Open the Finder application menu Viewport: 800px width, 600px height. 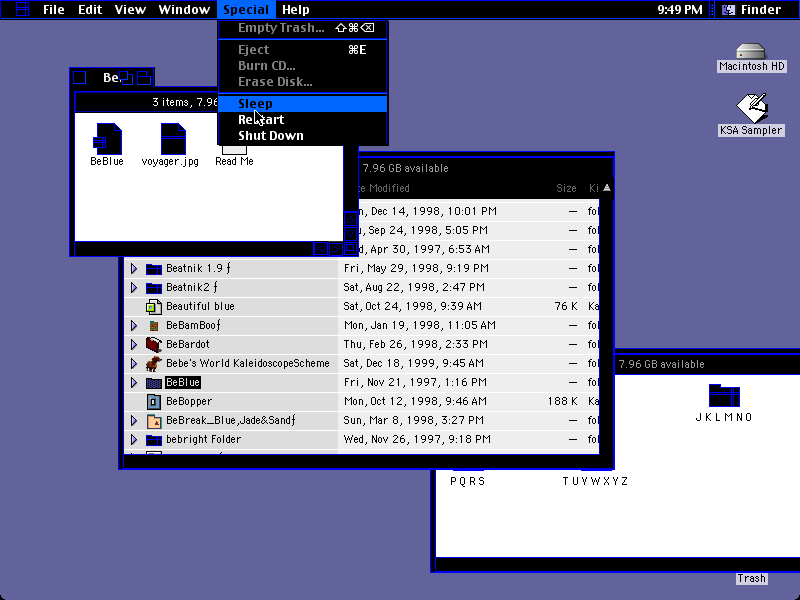(x=752, y=9)
